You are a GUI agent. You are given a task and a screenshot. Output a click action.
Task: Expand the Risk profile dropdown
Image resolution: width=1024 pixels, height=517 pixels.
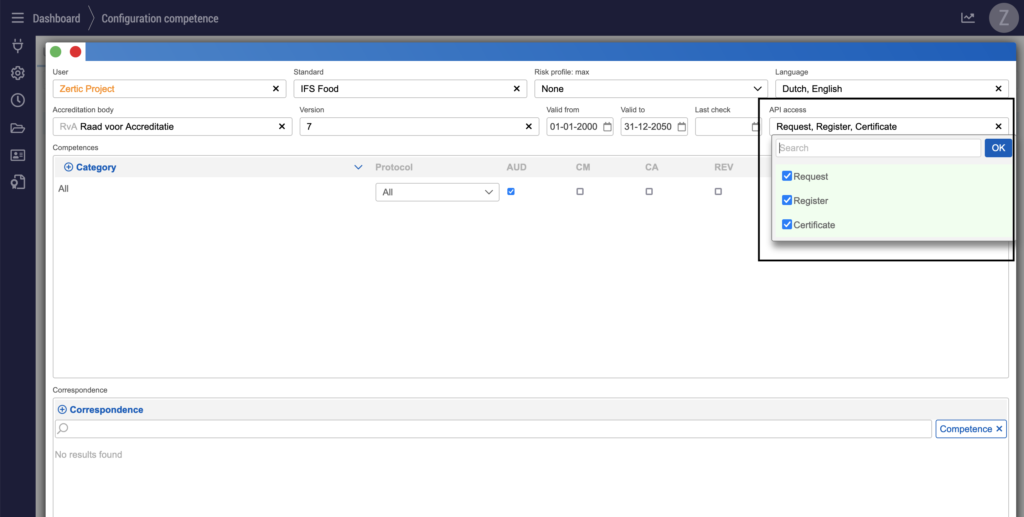757,89
